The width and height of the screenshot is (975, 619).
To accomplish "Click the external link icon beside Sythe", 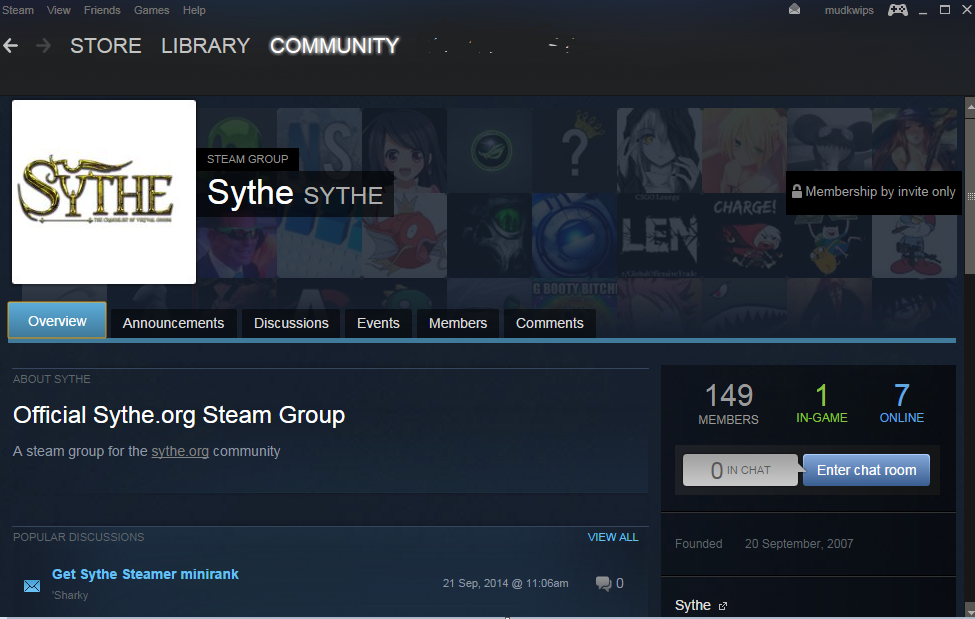I will click(x=723, y=606).
